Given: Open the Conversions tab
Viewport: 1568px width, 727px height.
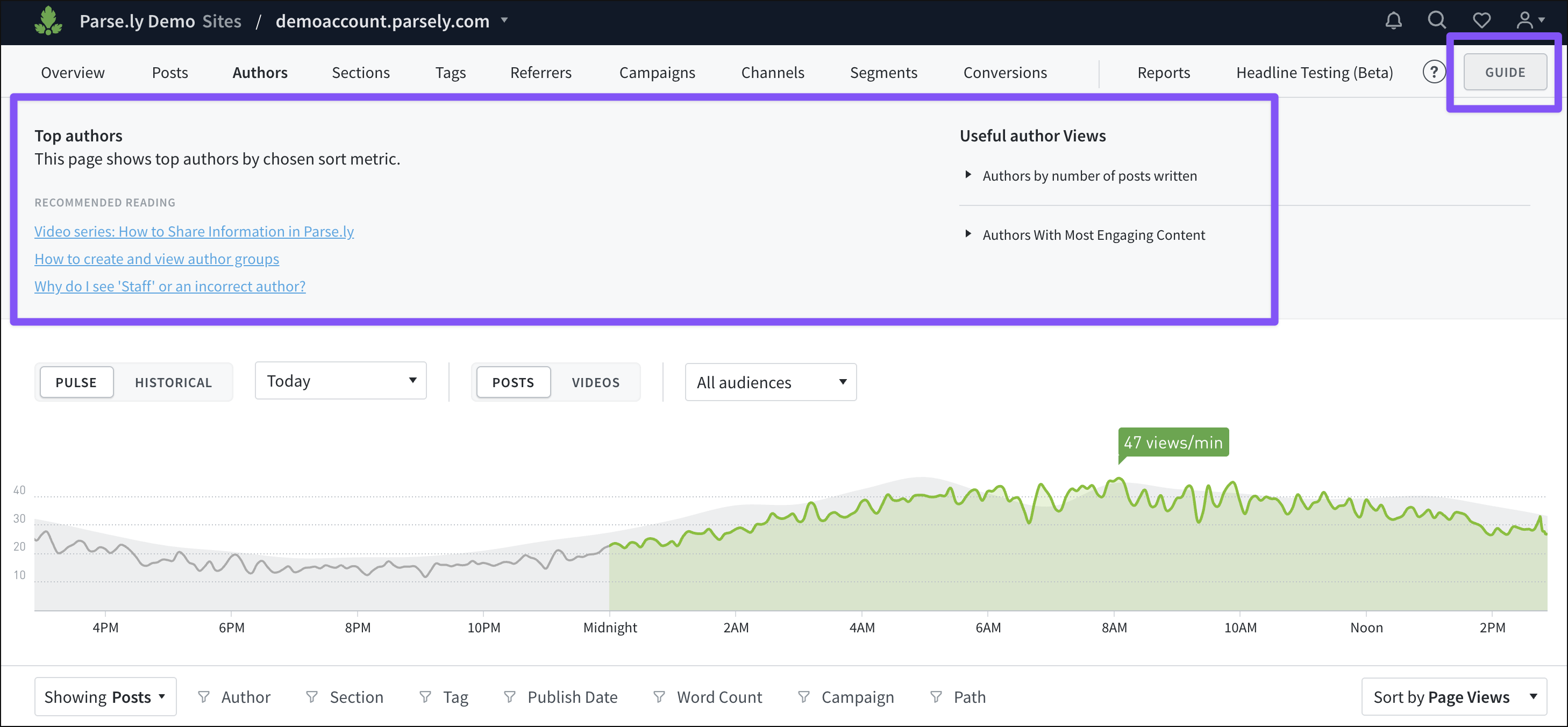Looking at the screenshot, I should pyautogui.click(x=1005, y=73).
